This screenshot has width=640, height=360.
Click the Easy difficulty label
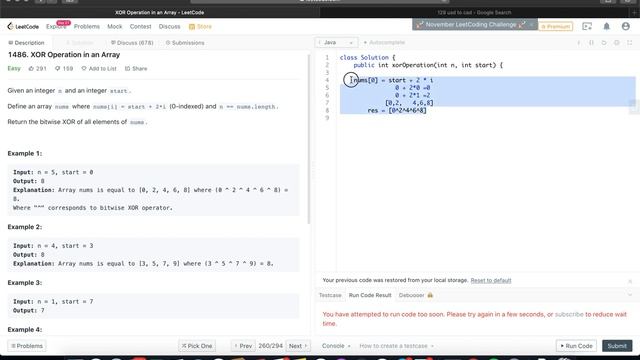point(14,68)
